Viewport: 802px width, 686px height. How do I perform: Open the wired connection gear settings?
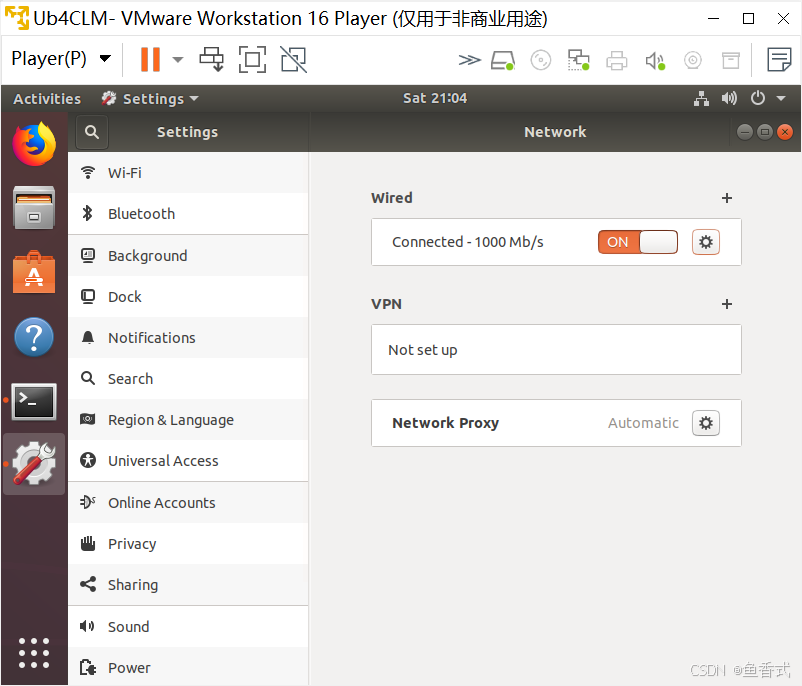(x=706, y=242)
